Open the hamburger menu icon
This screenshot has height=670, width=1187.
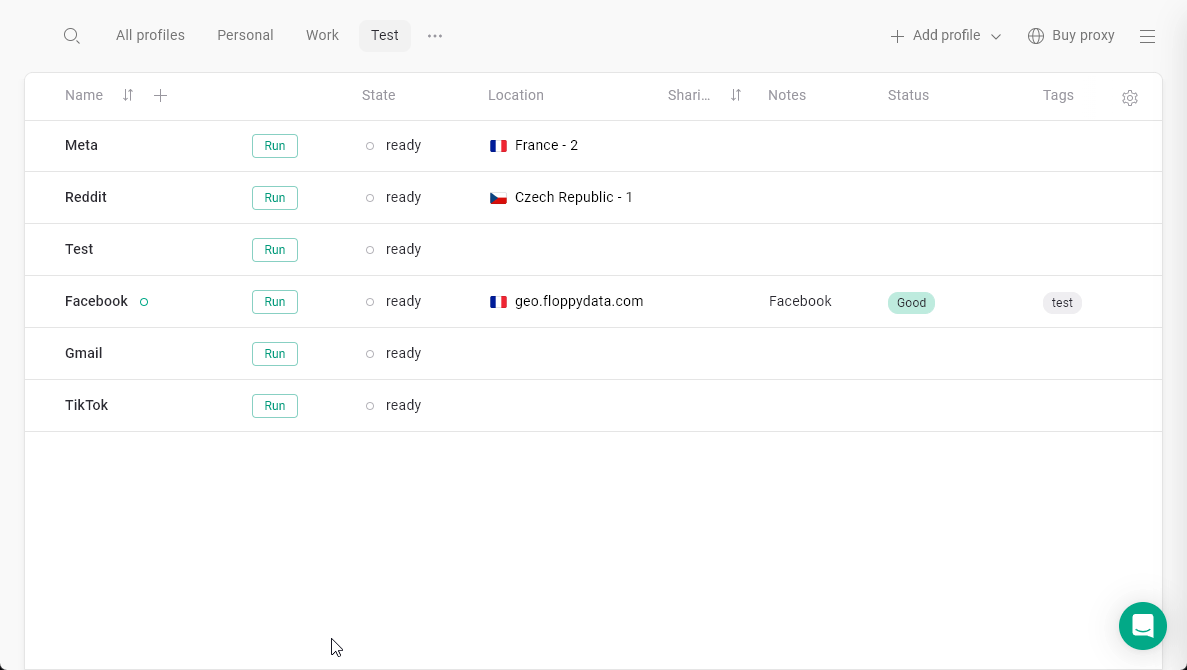pyautogui.click(x=1147, y=36)
